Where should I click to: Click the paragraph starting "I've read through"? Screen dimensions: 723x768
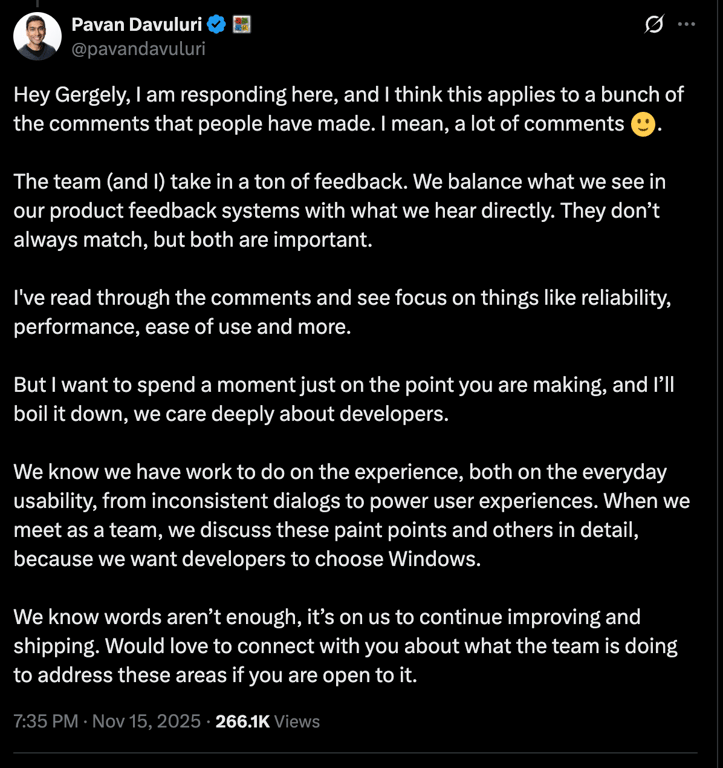click(340, 313)
